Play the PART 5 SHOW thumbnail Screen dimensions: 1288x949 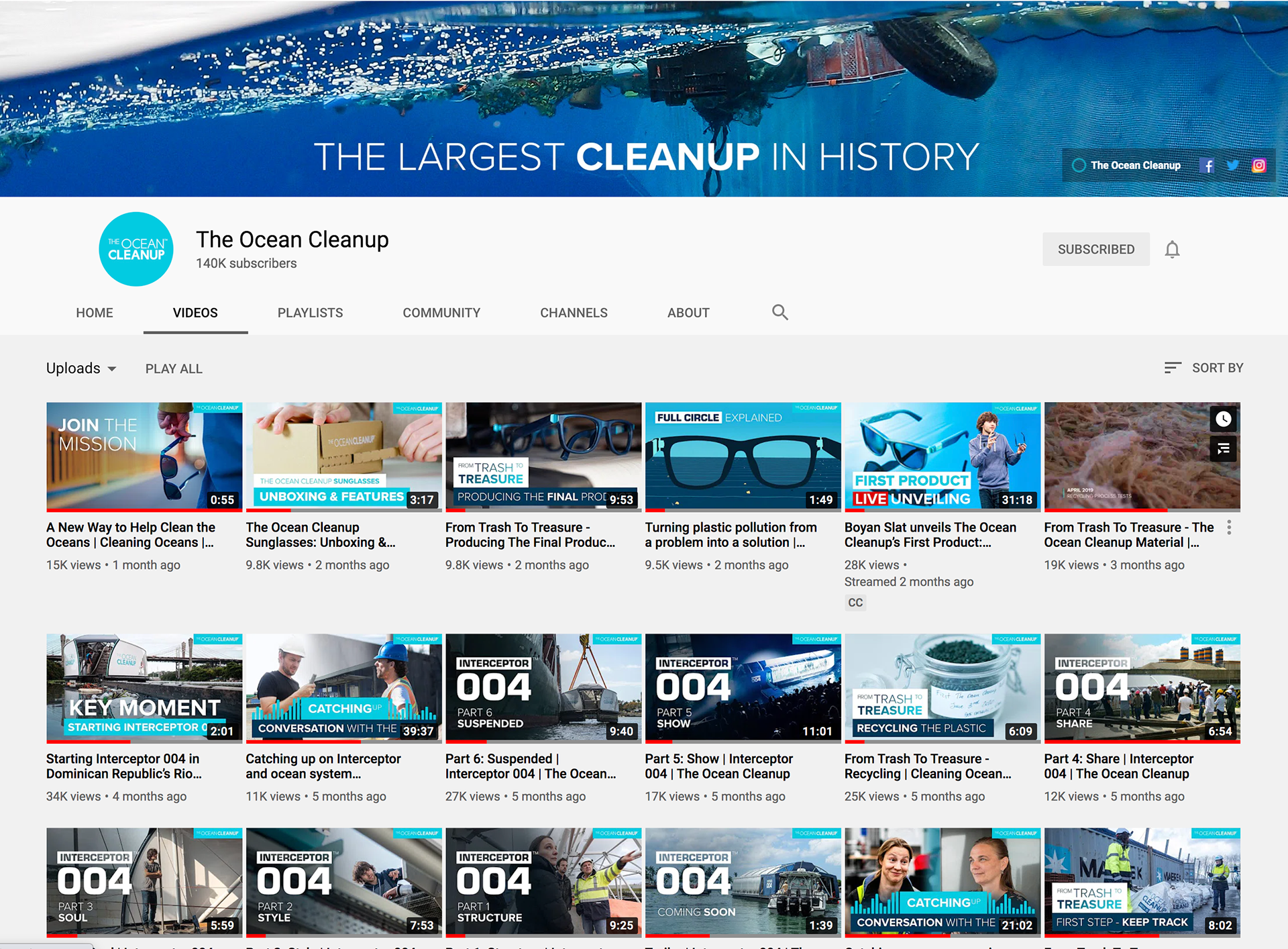click(743, 688)
